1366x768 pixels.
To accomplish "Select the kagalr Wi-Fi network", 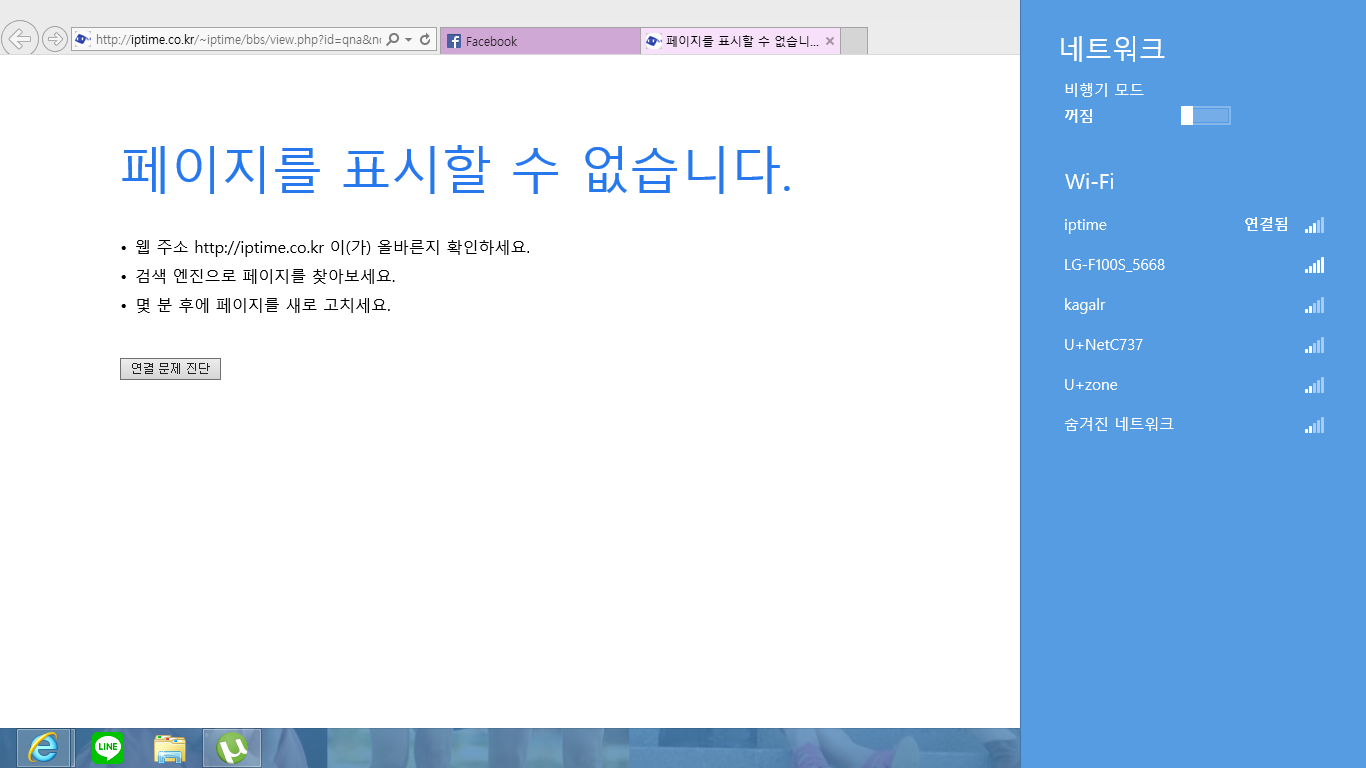I will (x=1194, y=305).
